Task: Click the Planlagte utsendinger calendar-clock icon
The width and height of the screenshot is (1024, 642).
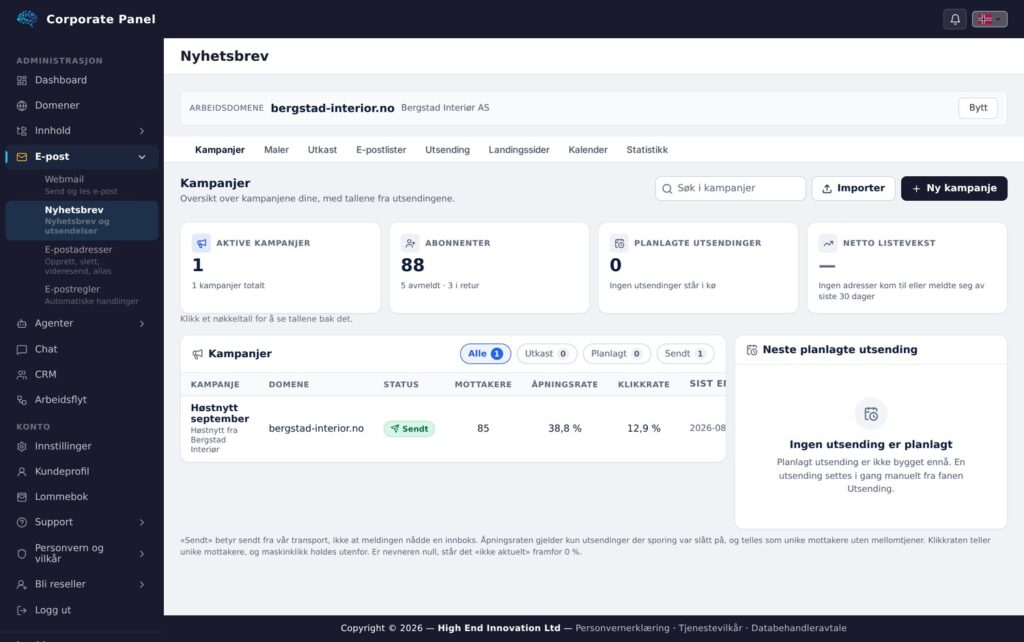Action: [x=619, y=243]
